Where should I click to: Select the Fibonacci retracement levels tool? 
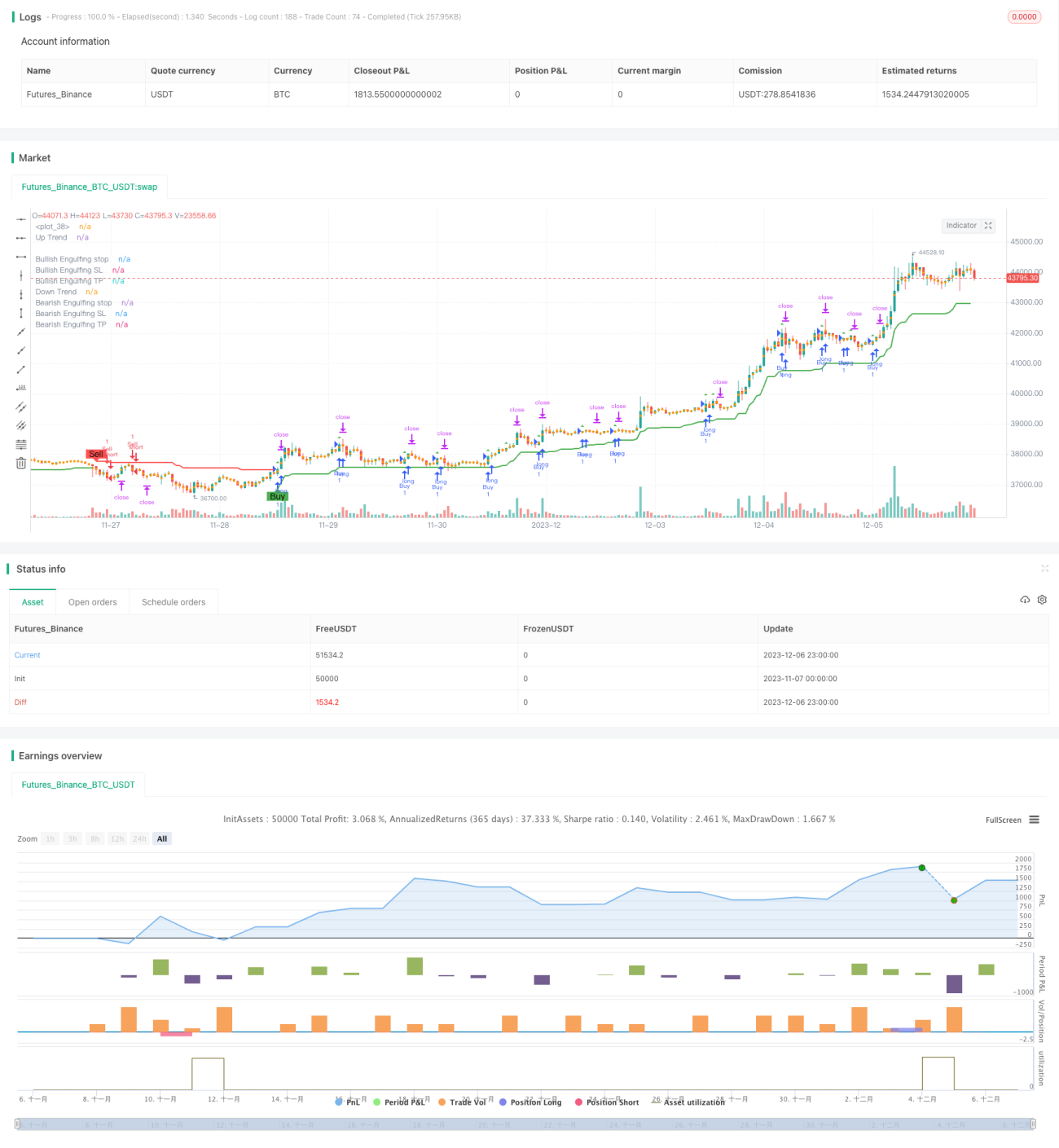[21, 444]
